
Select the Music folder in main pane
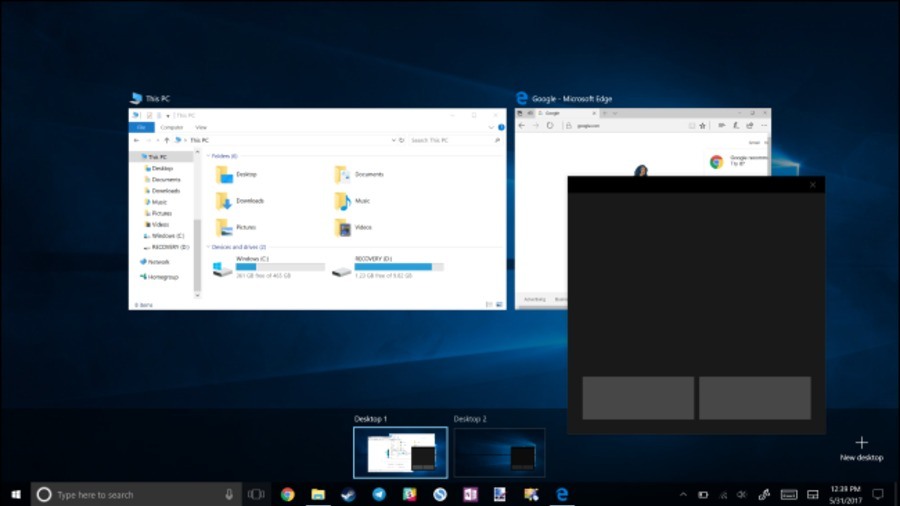point(352,201)
